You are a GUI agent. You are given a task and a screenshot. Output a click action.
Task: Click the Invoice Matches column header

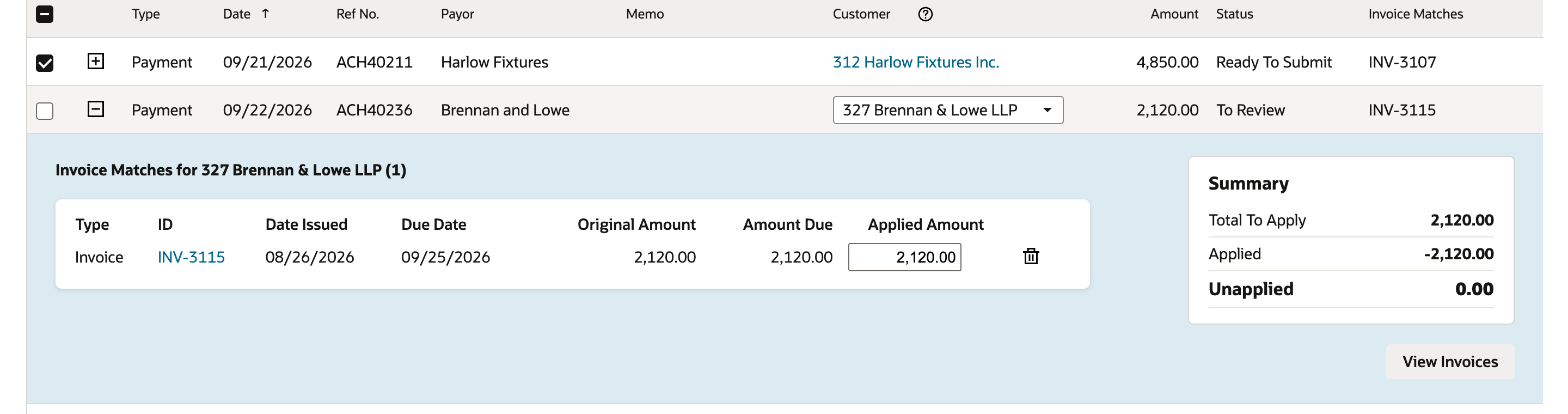pos(1415,14)
